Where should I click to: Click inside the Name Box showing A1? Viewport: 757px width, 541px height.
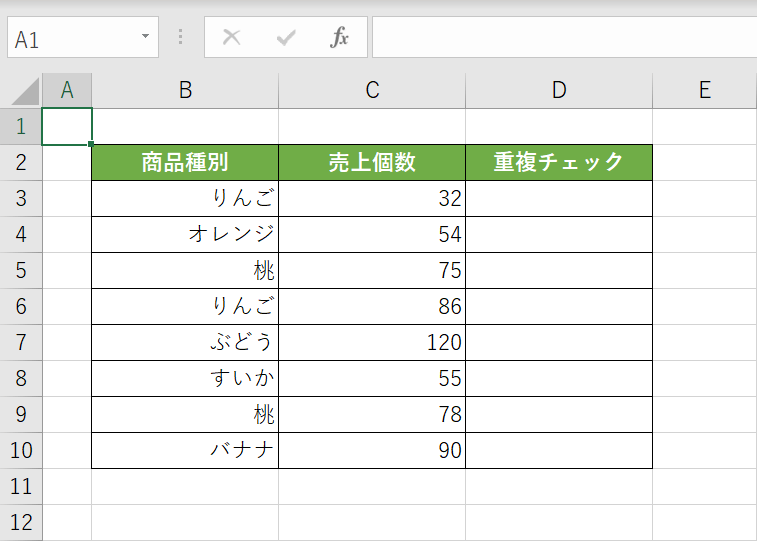coord(70,39)
